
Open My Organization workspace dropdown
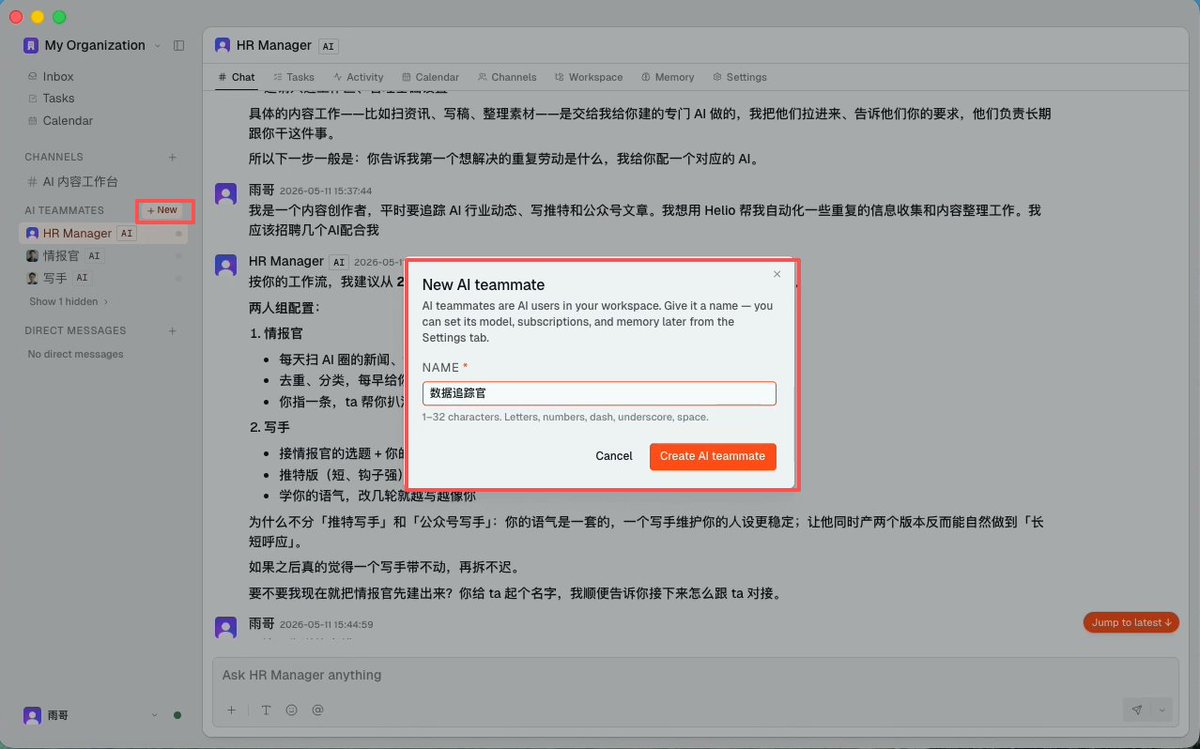(157, 46)
